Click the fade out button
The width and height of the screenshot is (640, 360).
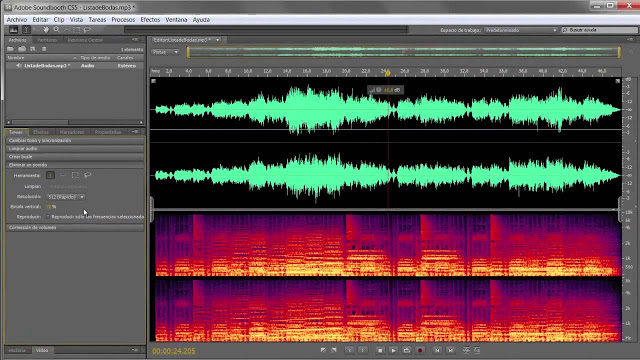[334, 350]
